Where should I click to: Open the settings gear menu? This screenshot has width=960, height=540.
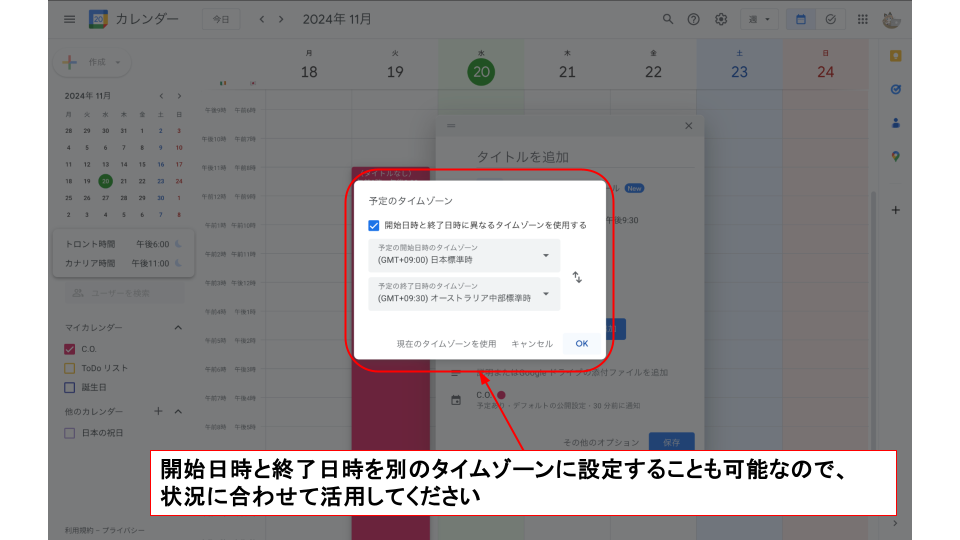click(721, 19)
